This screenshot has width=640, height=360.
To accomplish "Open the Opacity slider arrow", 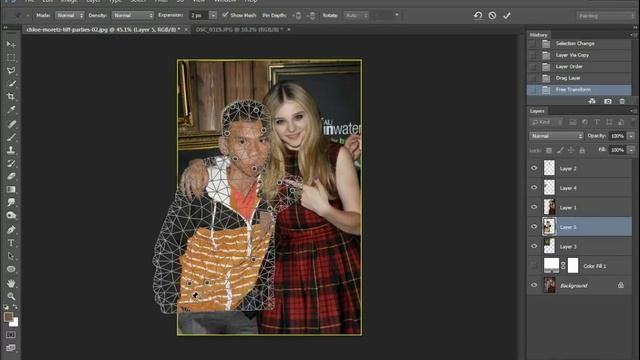I will click(x=631, y=136).
